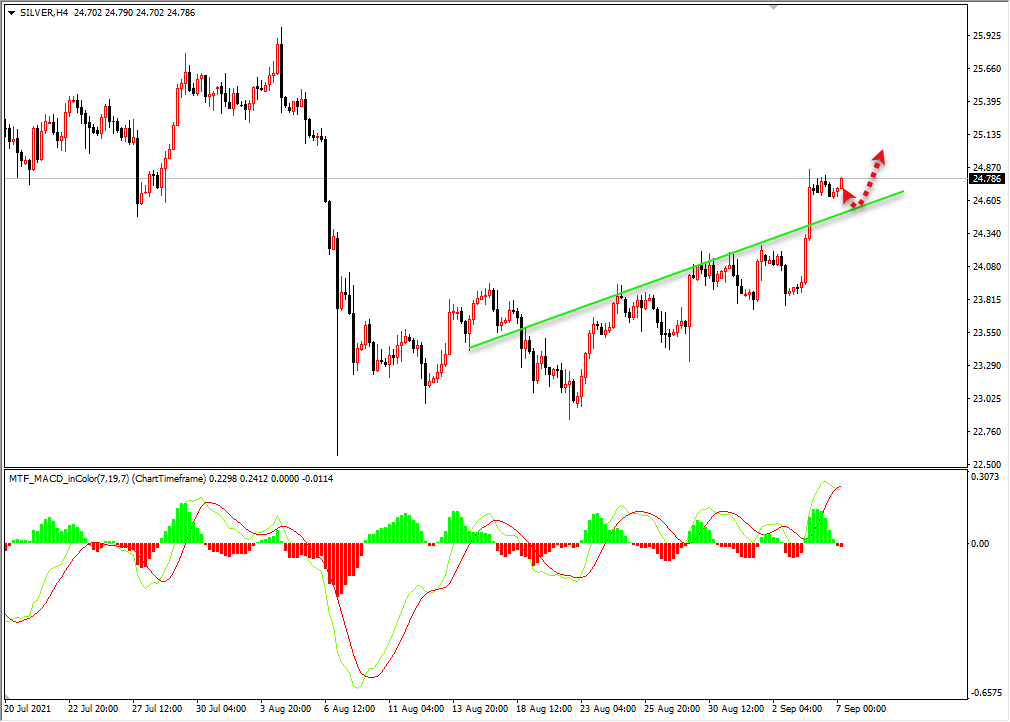Click the 25.925 price scale label
Viewport: 1010px width, 722px height.
987,35
